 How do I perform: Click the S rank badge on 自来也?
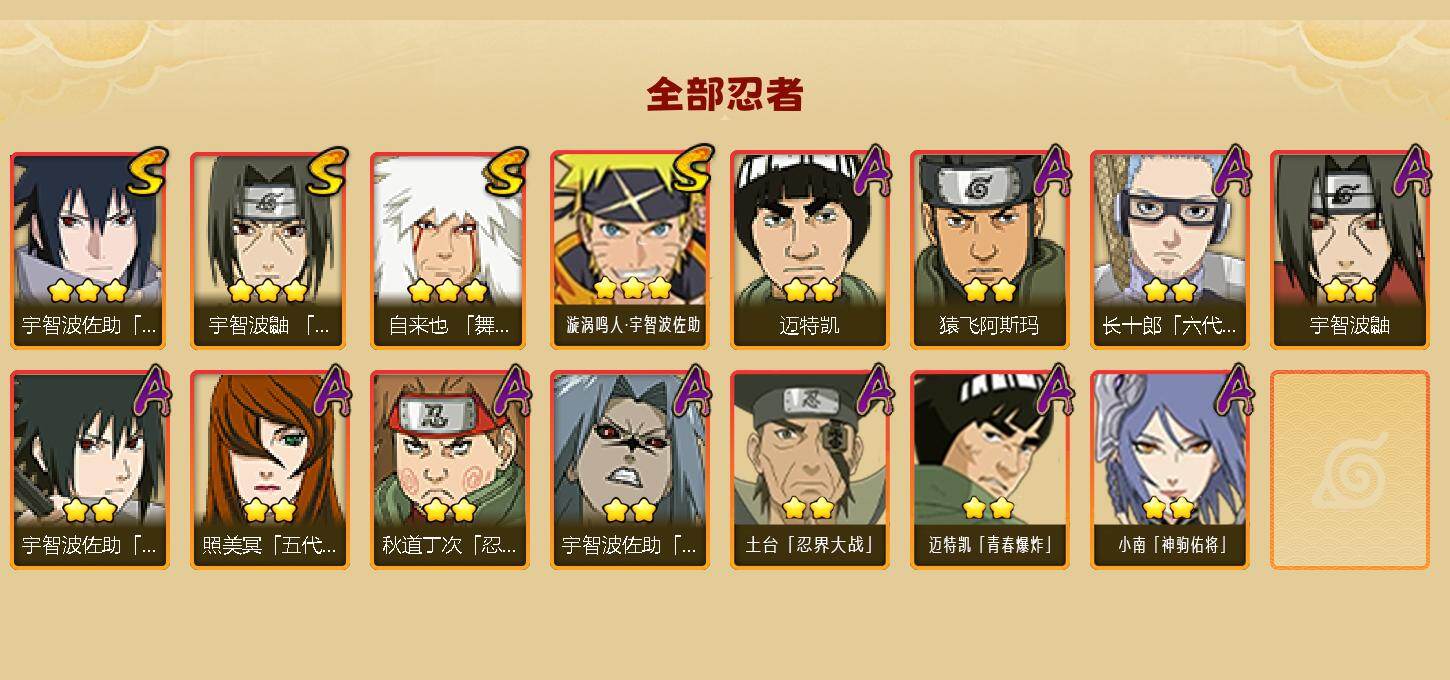(506, 172)
